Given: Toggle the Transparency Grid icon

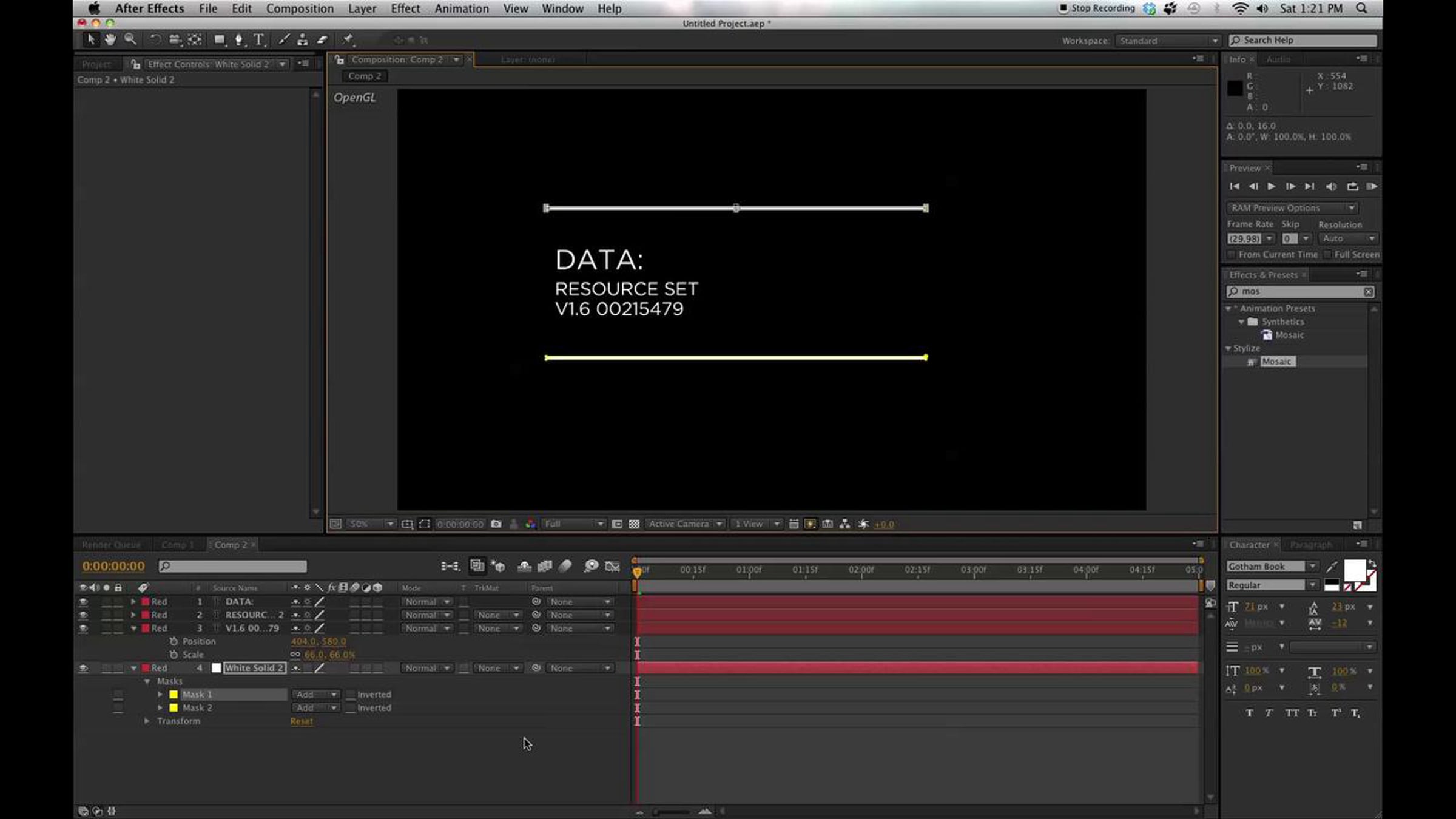Looking at the screenshot, I should tap(634, 524).
